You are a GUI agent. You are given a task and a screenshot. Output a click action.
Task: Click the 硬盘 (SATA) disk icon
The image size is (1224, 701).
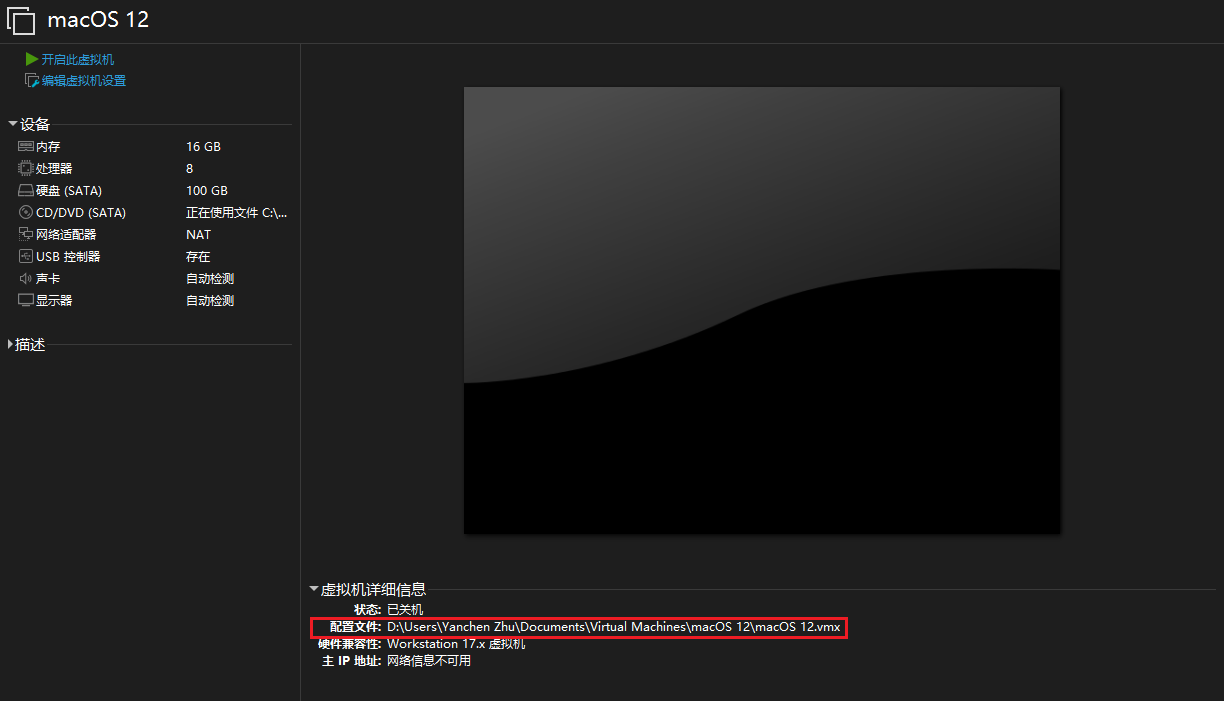coord(26,191)
